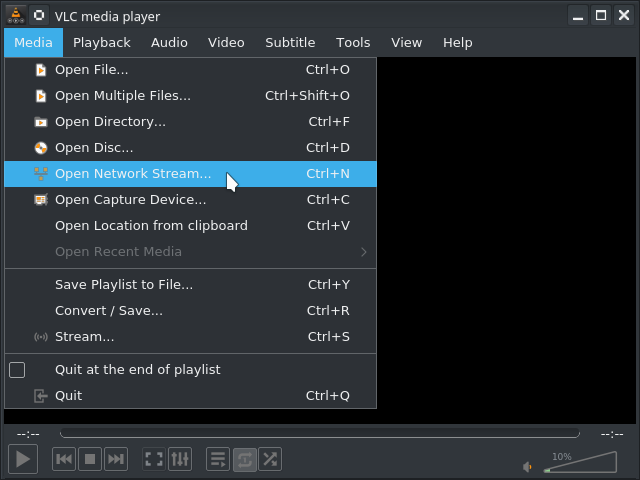Open extended settings equalizer icon
The height and width of the screenshot is (480, 640).
[x=180, y=459]
